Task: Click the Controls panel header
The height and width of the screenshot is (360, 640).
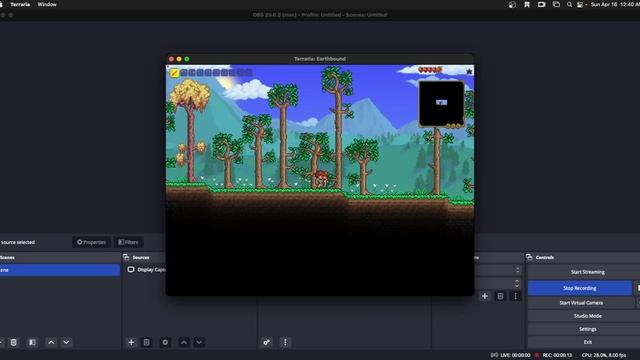Action: 583,257
